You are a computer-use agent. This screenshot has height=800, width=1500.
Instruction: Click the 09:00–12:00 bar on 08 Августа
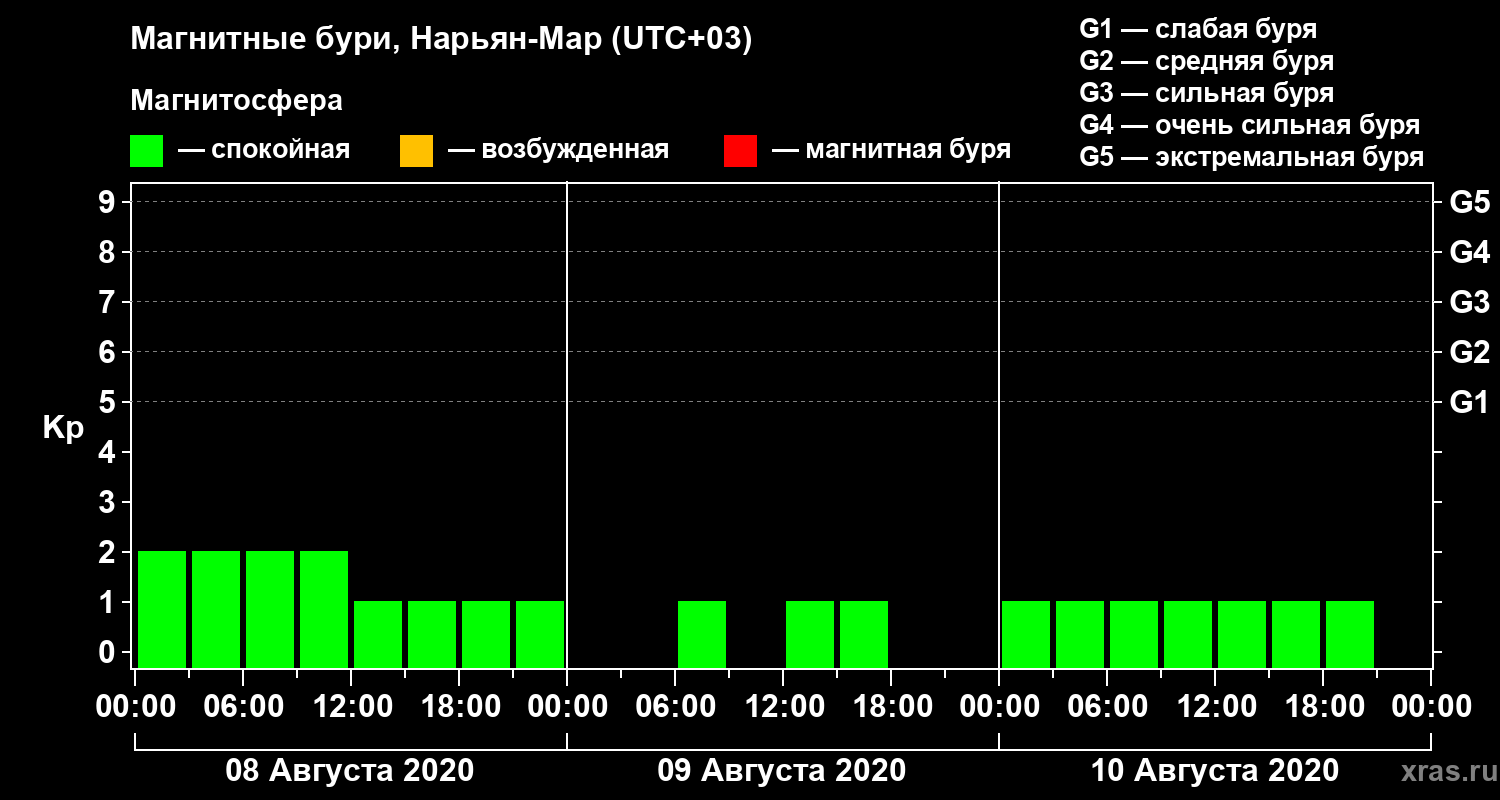tap(324, 609)
